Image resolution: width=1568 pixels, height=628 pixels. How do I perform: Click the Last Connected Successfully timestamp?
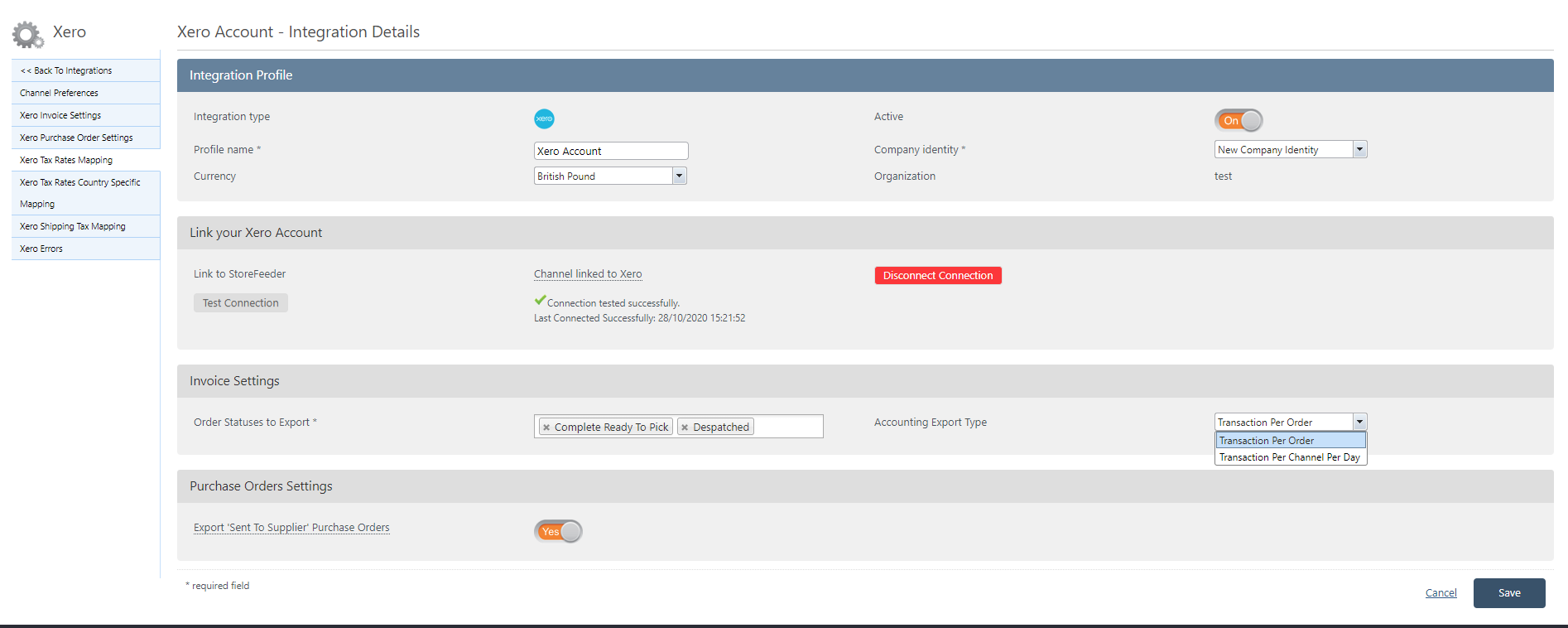639,318
